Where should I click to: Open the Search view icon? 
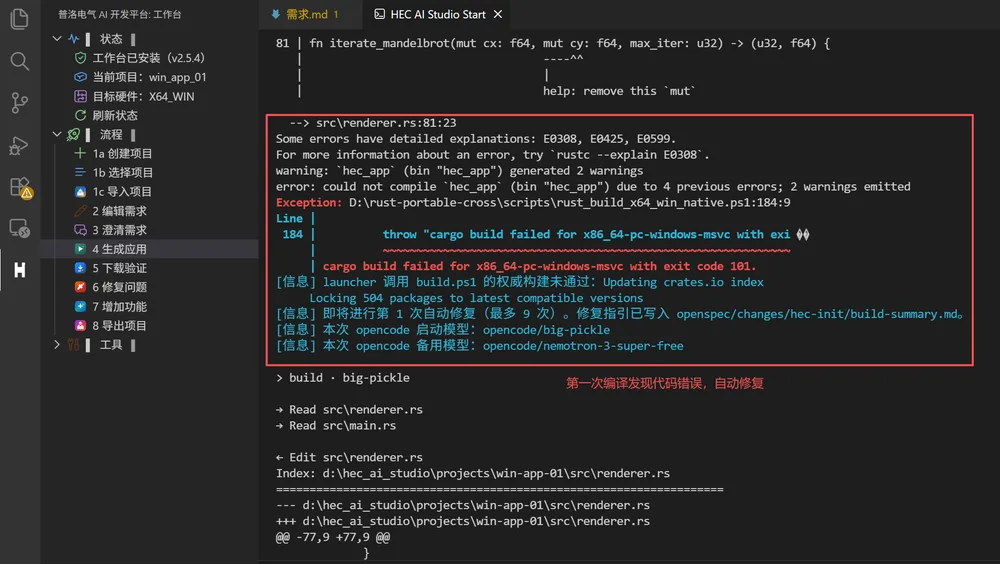(x=20, y=61)
